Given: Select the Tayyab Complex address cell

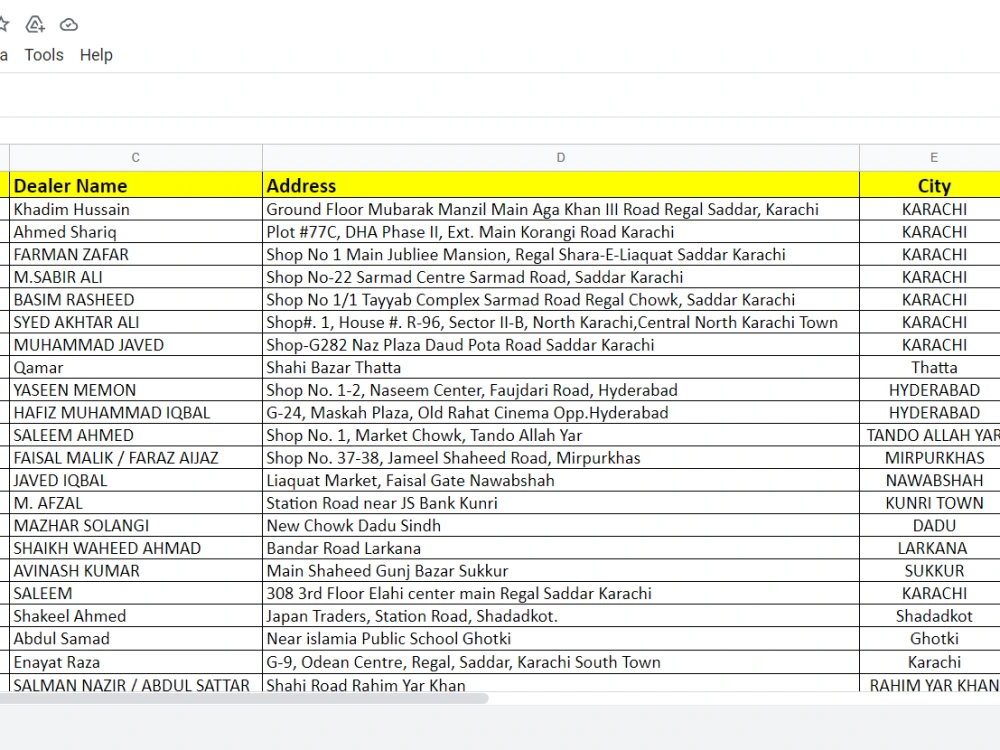Looking at the screenshot, I should 561,300.
